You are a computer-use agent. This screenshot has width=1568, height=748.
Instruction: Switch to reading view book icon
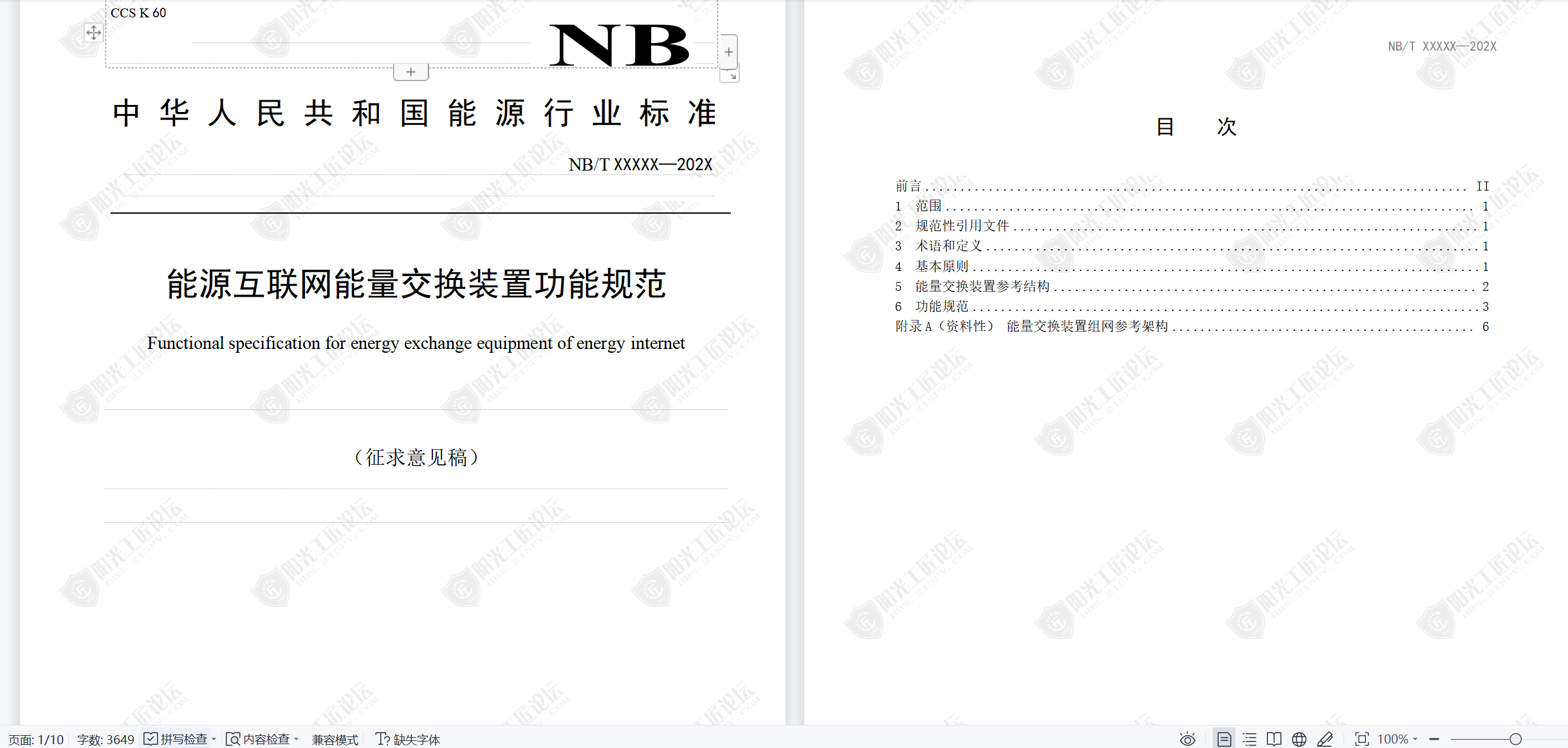point(1274,739)
